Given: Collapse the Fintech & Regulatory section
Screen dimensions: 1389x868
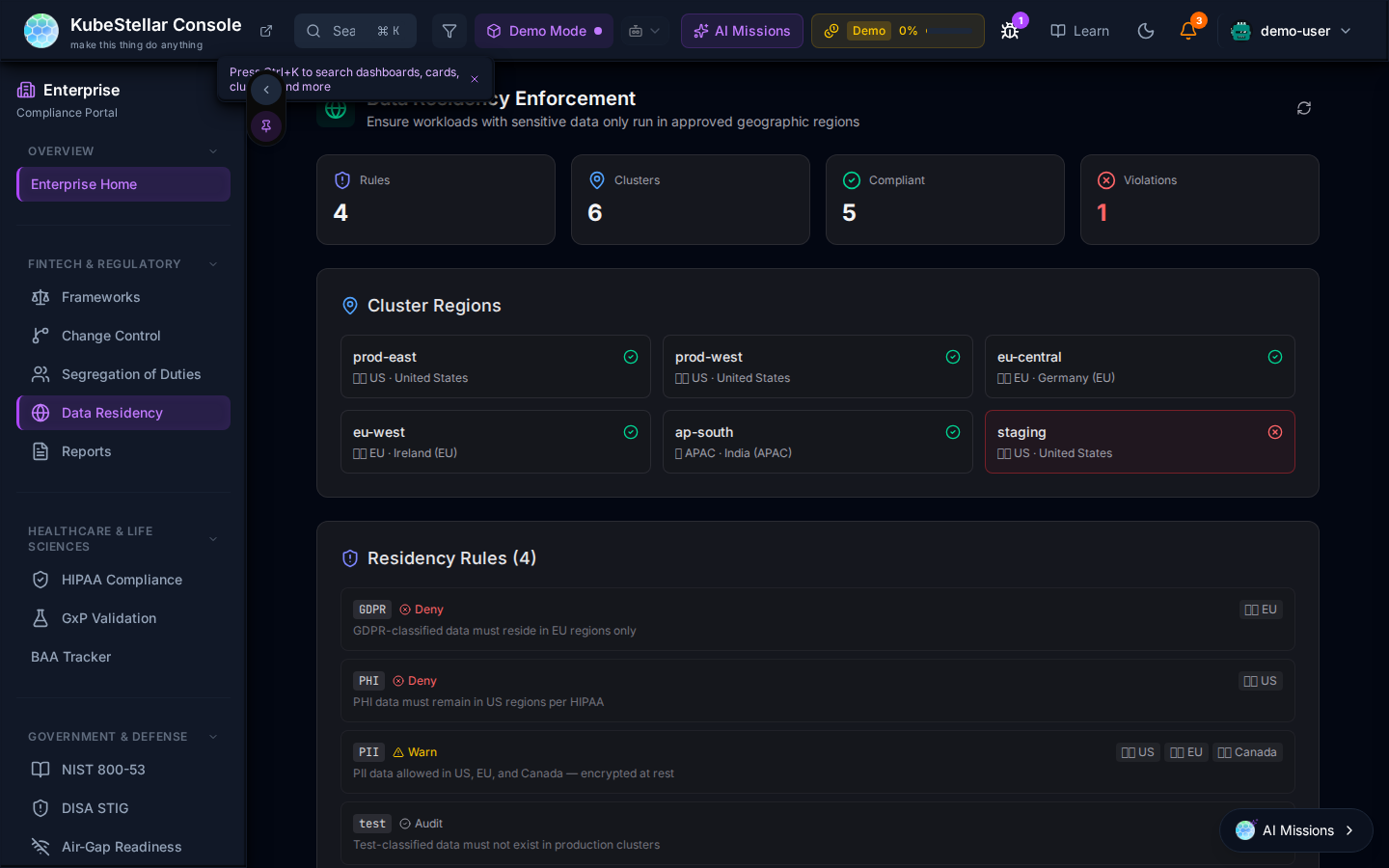Looking at the screenshot, I should coord(213,264).
